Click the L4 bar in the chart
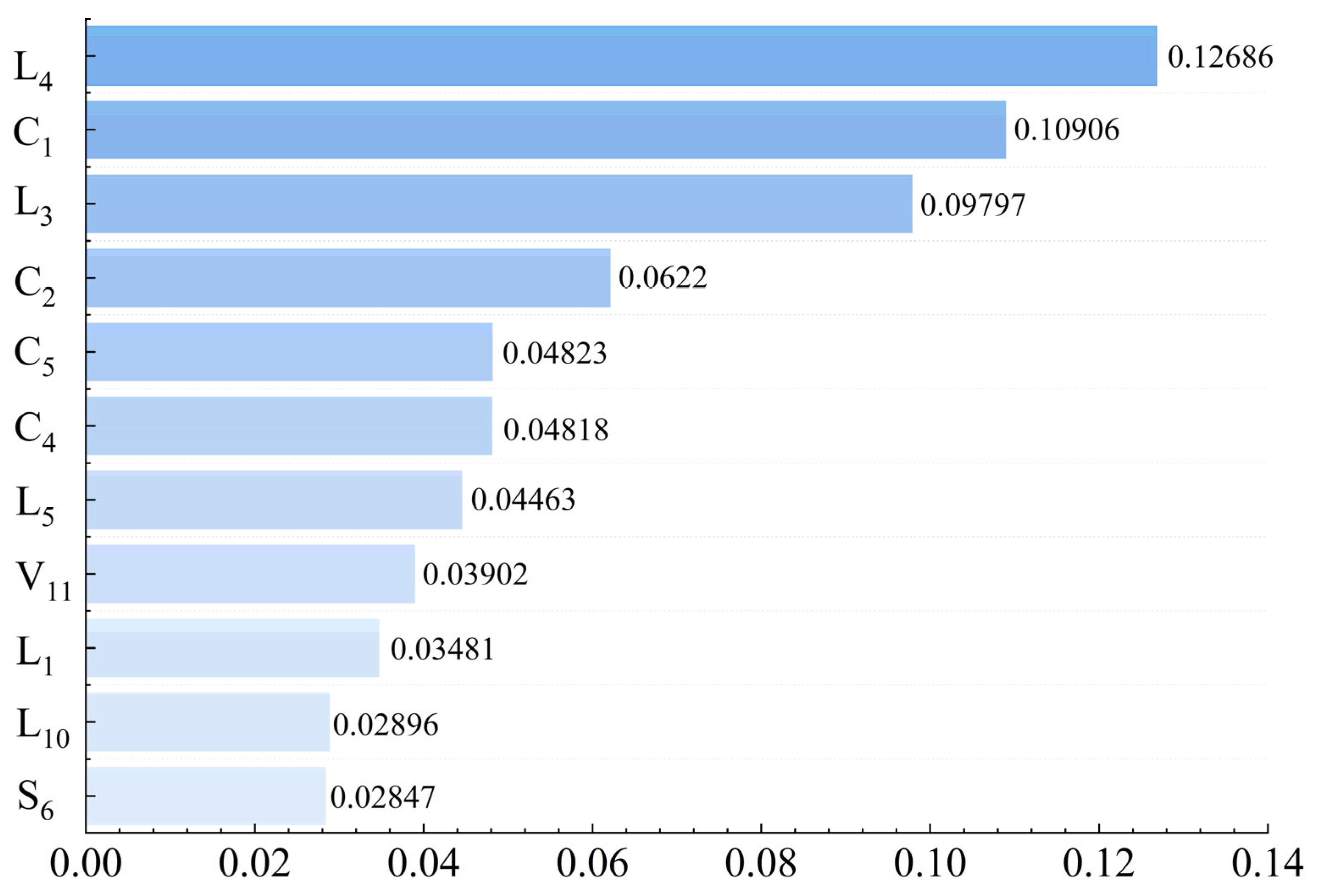 (620, 56)
